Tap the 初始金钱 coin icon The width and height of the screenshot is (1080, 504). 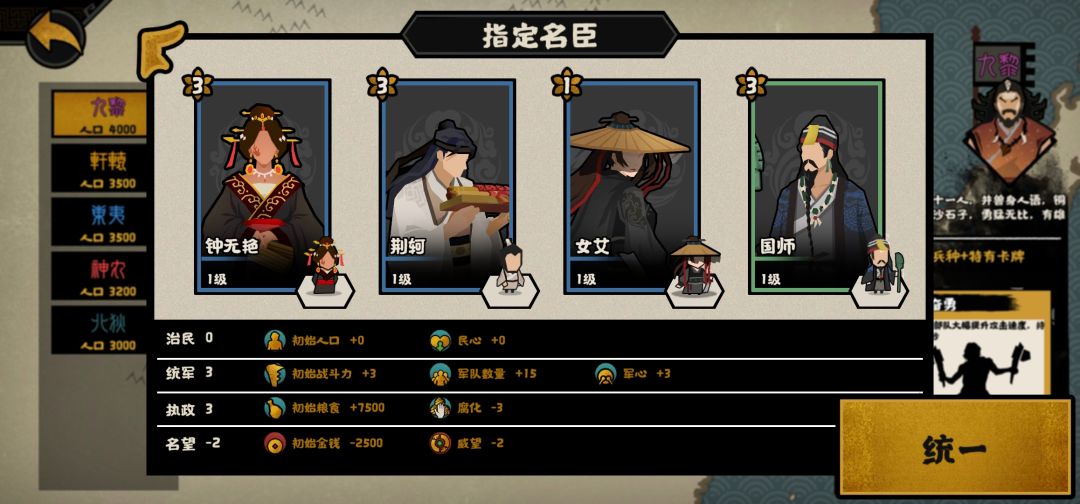click(x=274, y=443)
